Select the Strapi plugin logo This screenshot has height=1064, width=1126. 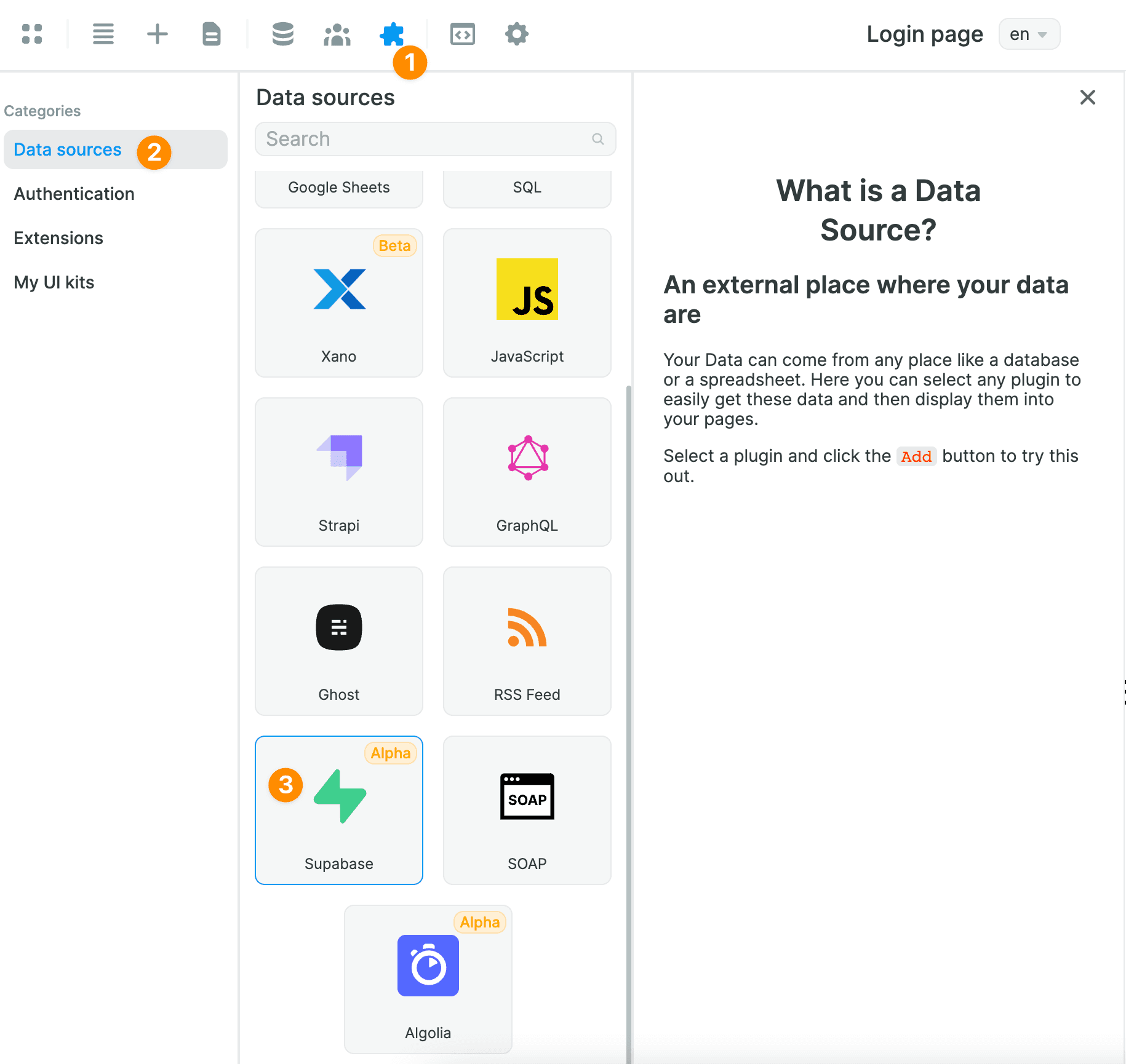[x=340, y=458]
